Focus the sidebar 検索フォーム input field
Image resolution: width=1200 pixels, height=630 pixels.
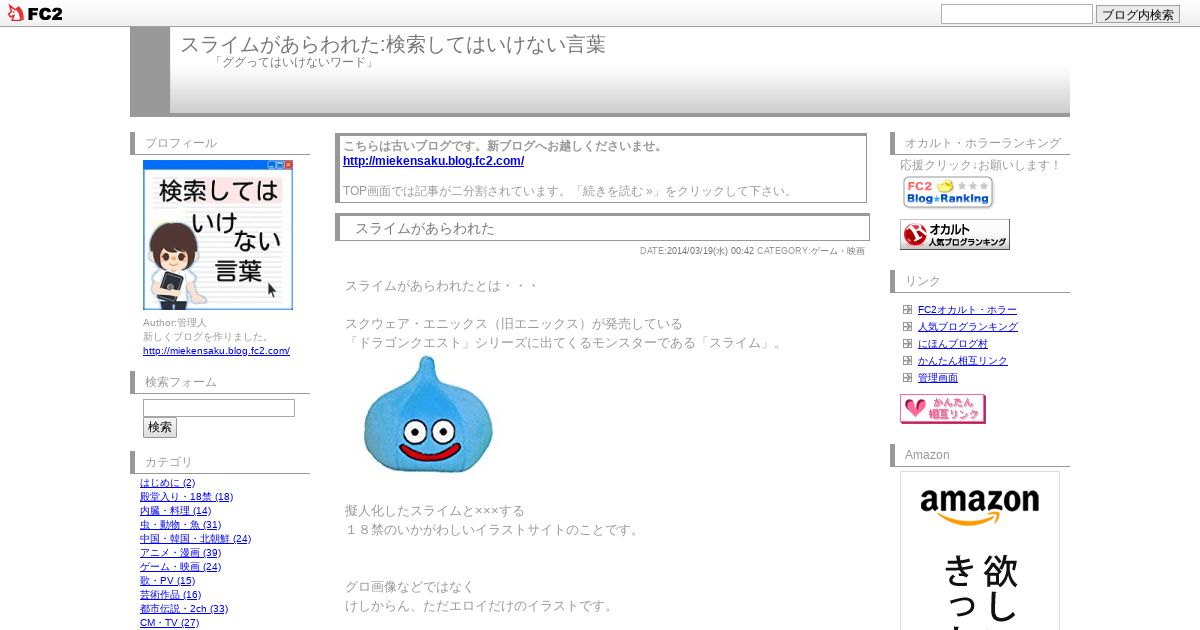point(219,408)
